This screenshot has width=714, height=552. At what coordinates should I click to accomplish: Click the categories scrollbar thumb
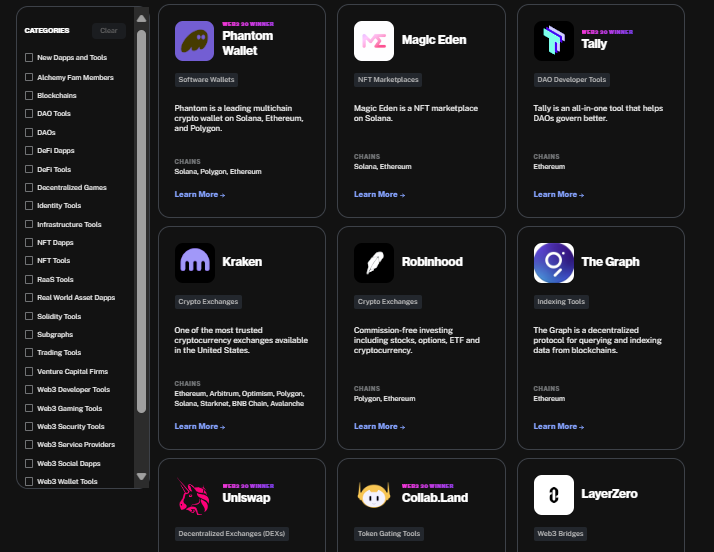[142, 221]
